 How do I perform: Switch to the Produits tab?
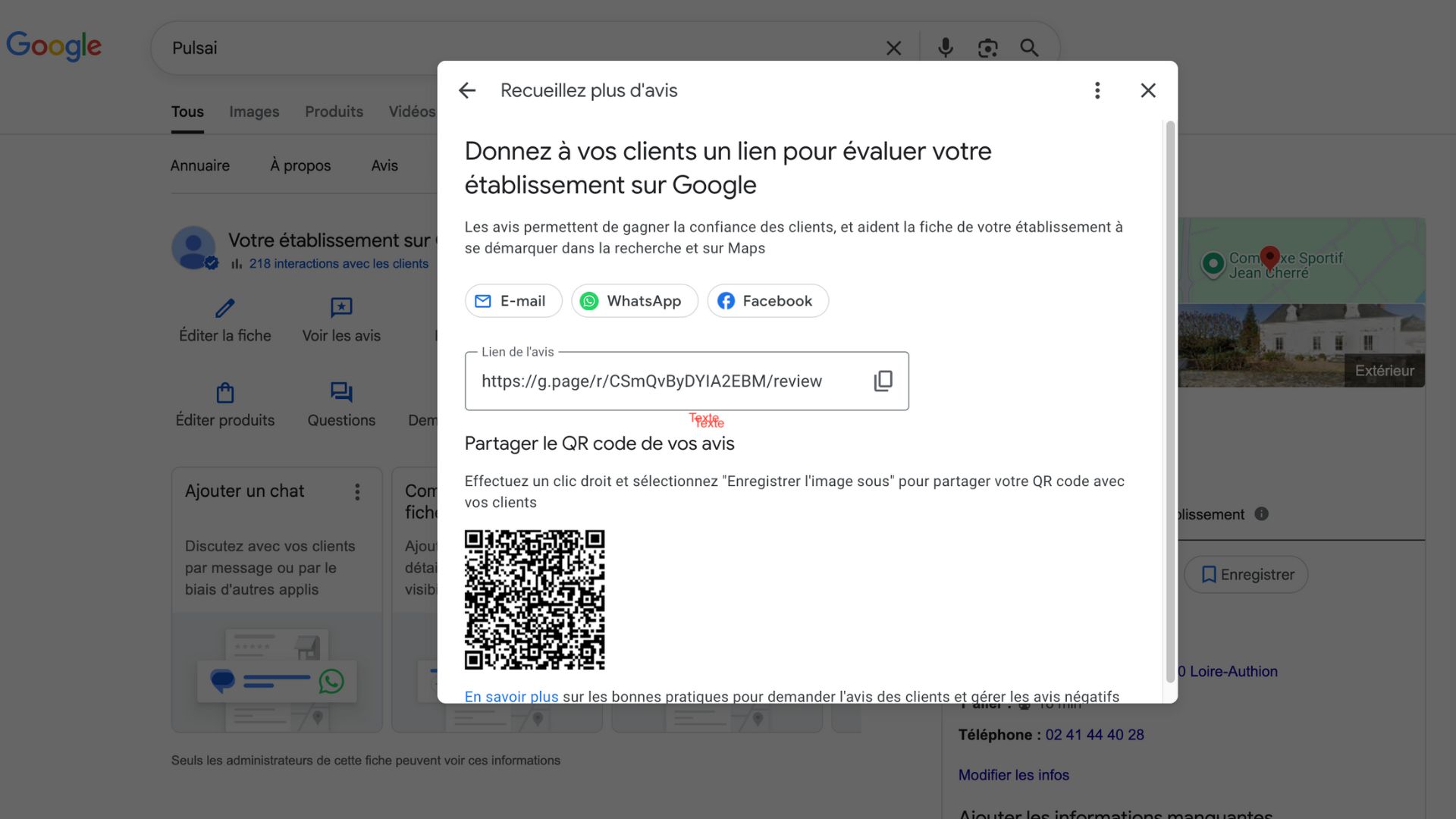334,111
